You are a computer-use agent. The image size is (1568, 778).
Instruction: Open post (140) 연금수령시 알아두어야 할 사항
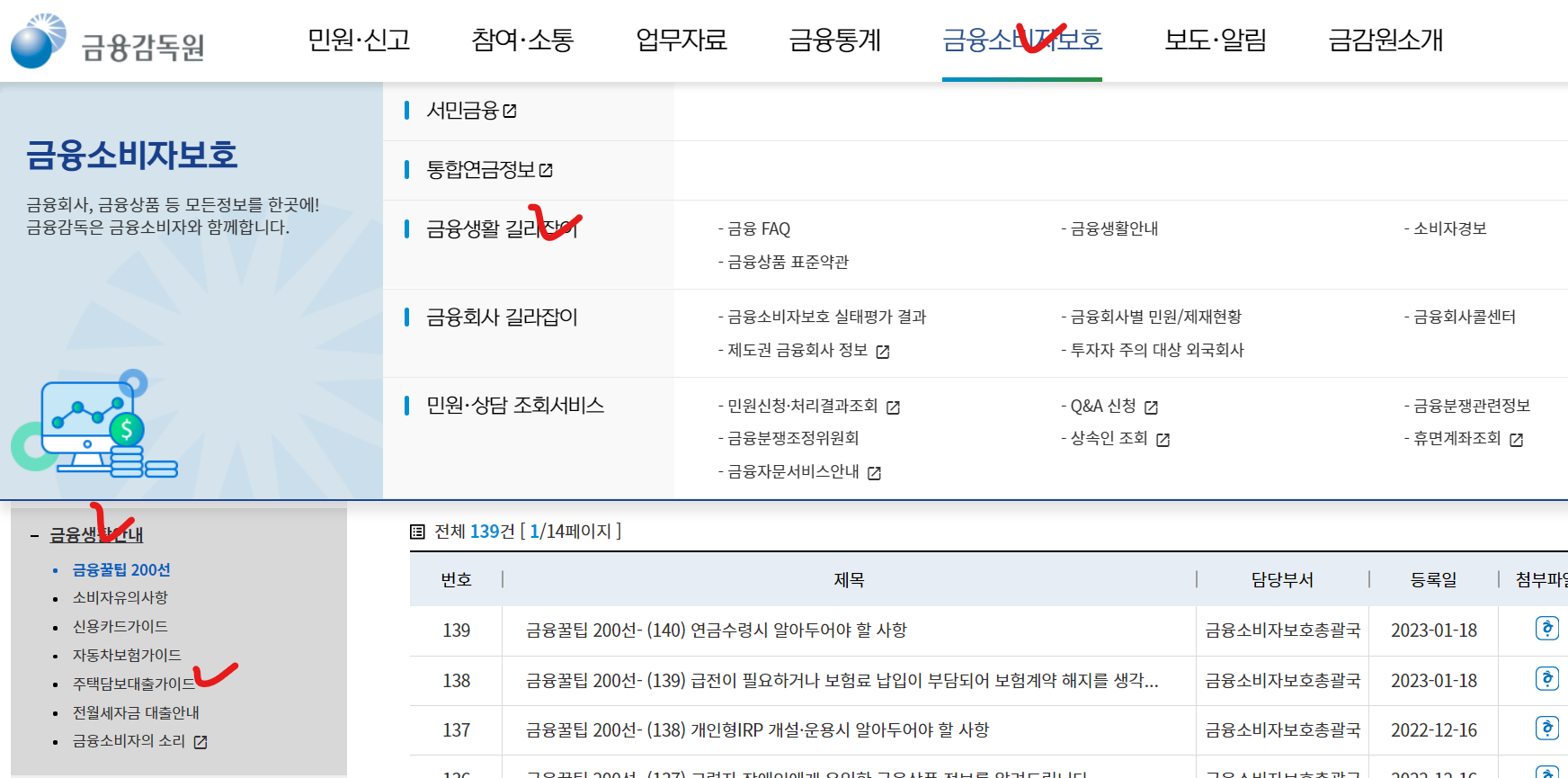[x=717, y=630]
